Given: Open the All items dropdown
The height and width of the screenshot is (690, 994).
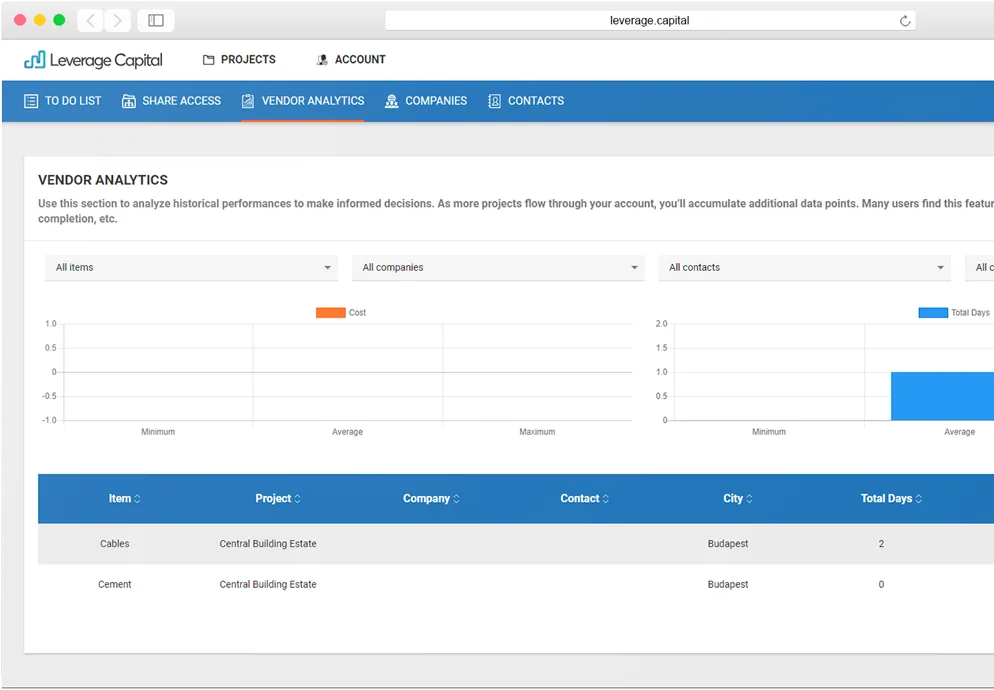Looking at the screenshot, I should point(191,268).
